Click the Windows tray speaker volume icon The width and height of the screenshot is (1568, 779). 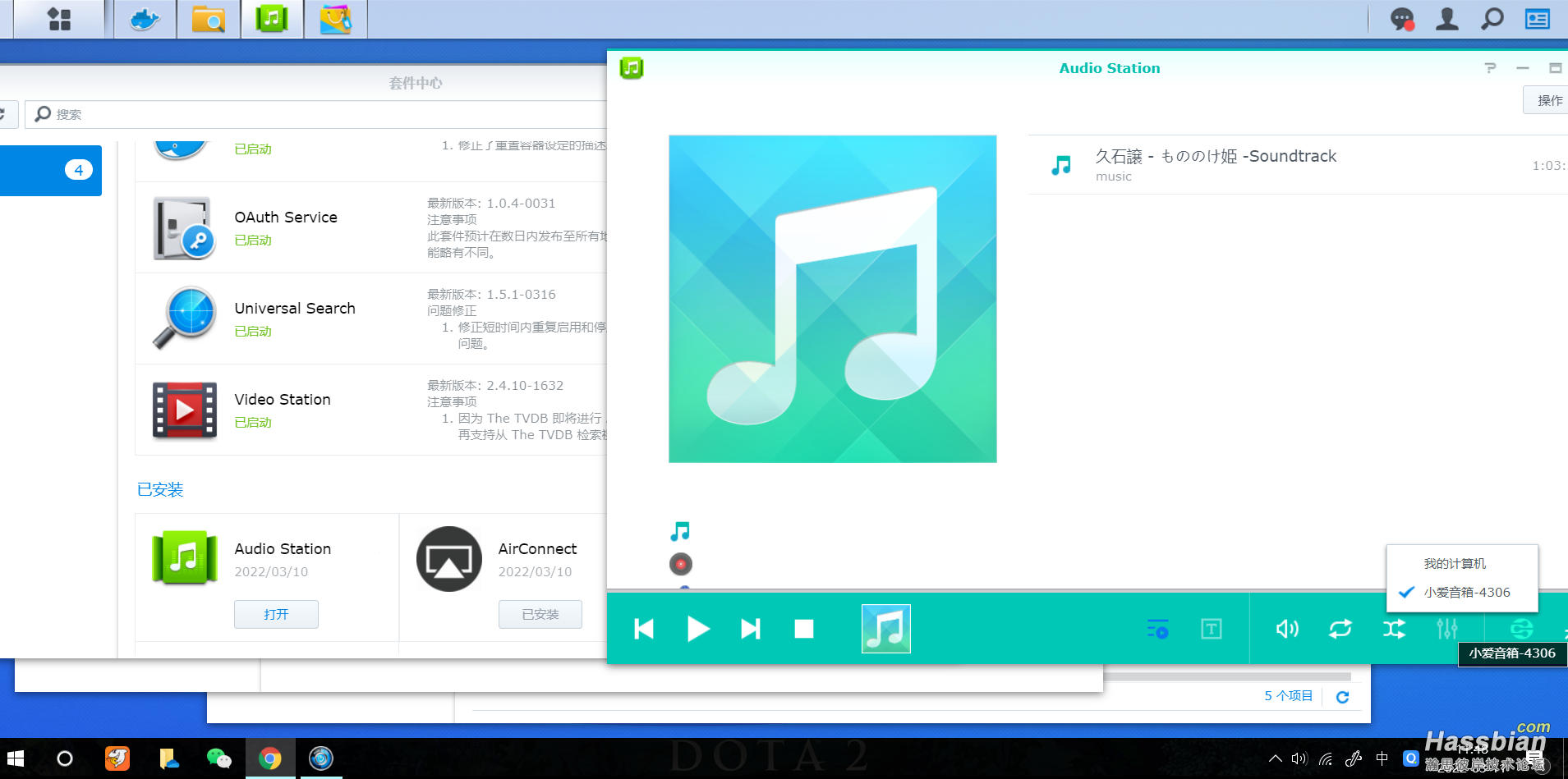pos(1299,758)
